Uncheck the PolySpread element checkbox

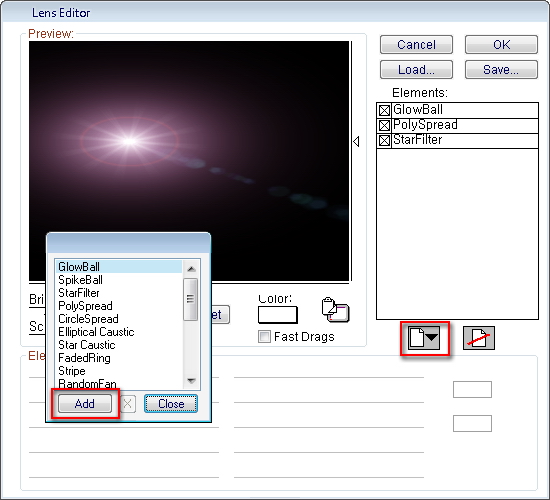click(384, 125)
